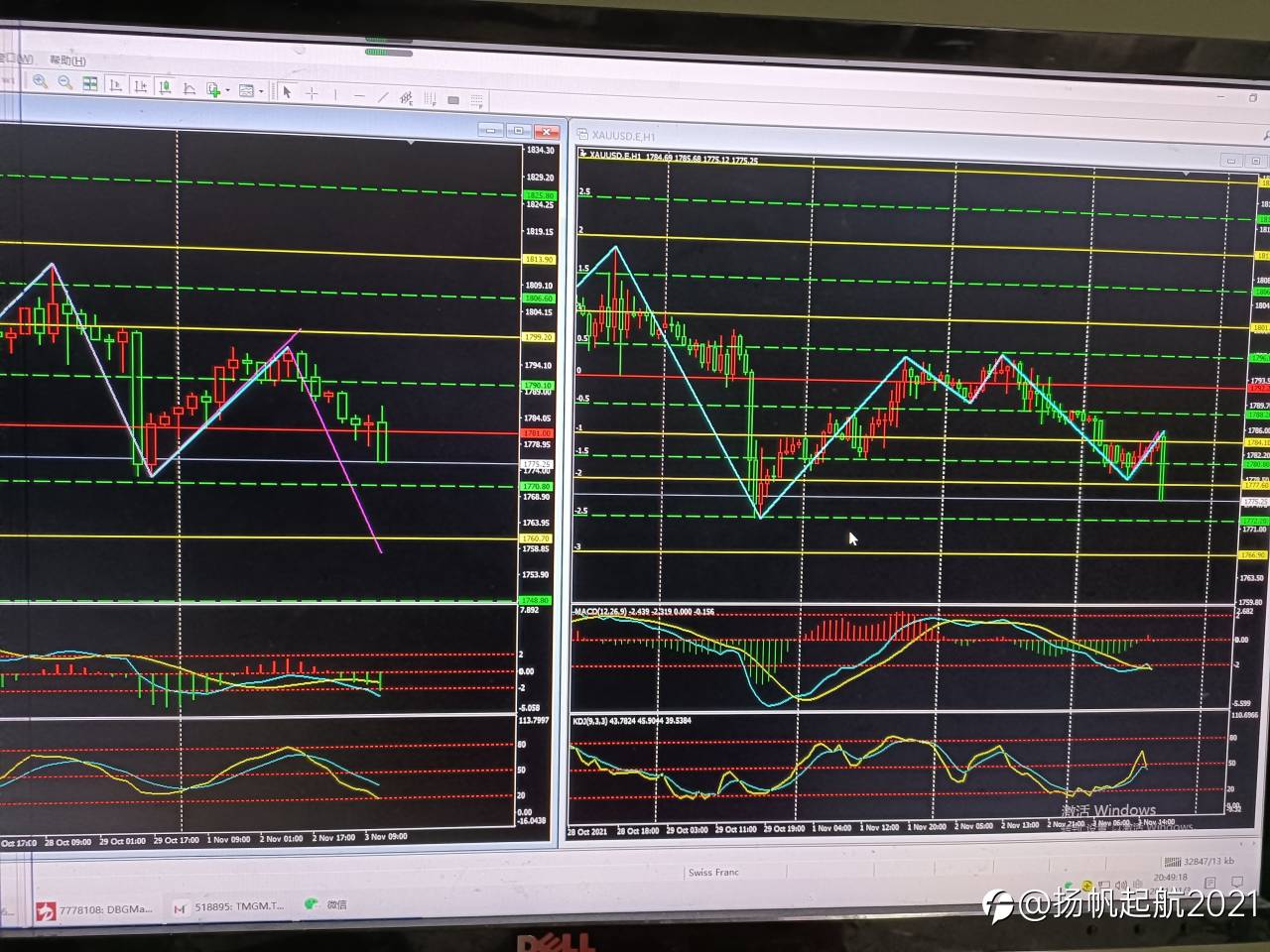Open the chart templates icon
The height and width of the screenshot is (952, 1270).
(246, 90)
